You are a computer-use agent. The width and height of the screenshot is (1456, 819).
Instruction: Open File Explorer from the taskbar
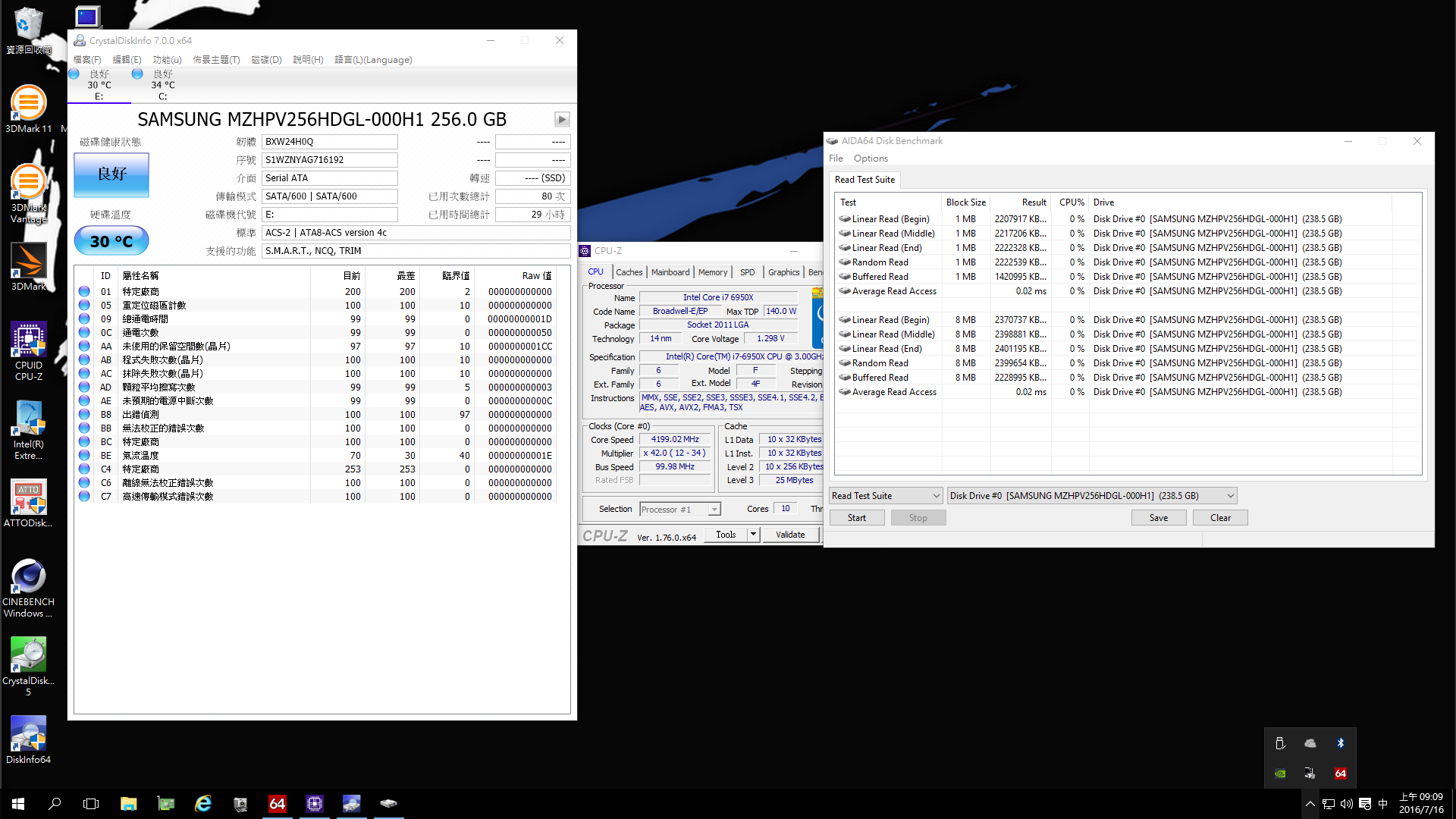click(128, 804)
